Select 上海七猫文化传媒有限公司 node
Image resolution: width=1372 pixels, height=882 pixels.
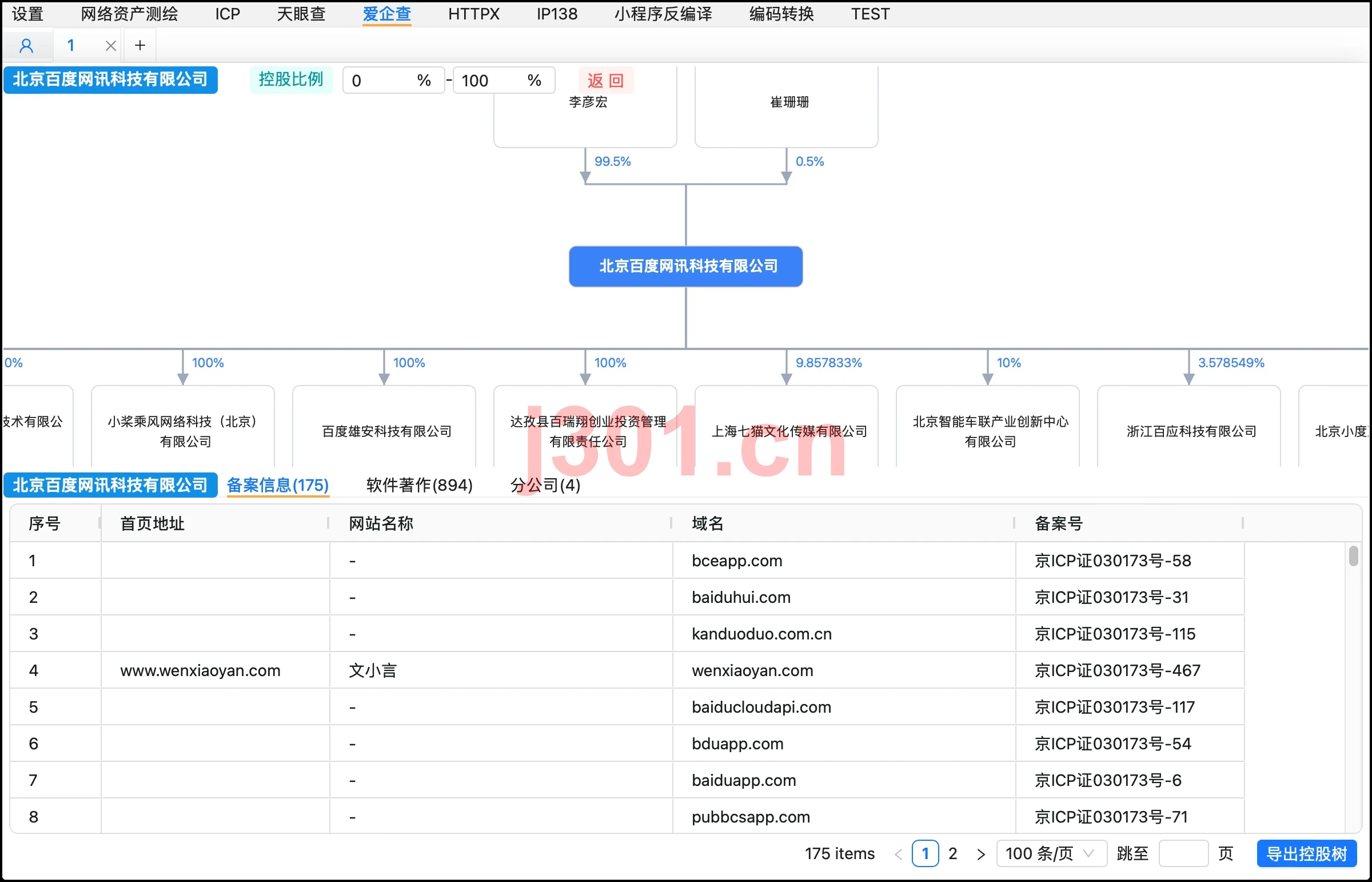[787, 427]
